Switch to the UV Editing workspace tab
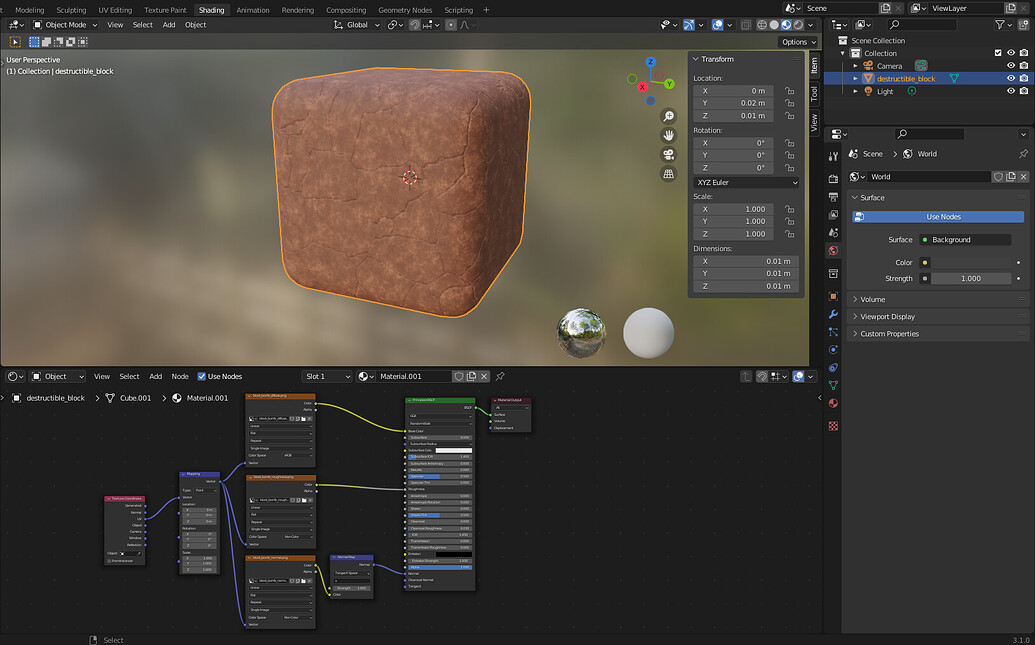Image resolution: width=1035 pixels, height=645 pixels. (x=115, y=10)
